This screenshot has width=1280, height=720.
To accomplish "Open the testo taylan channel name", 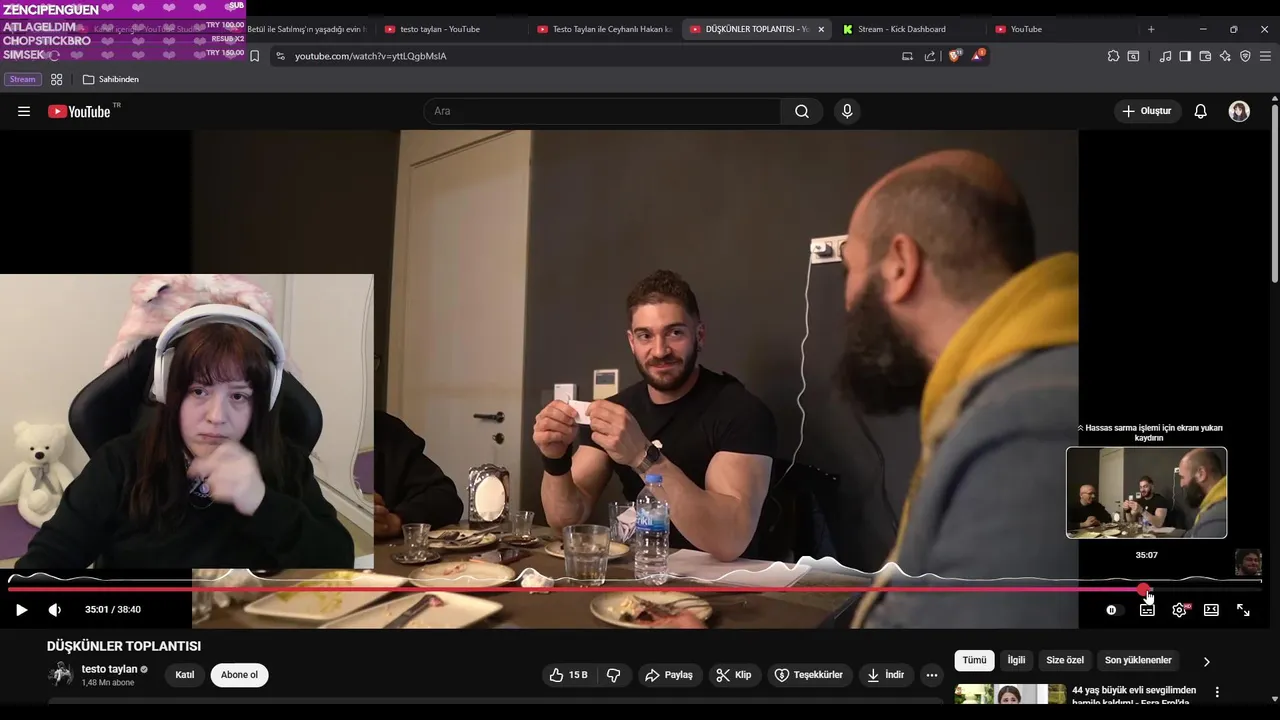I will click(109, 669).
